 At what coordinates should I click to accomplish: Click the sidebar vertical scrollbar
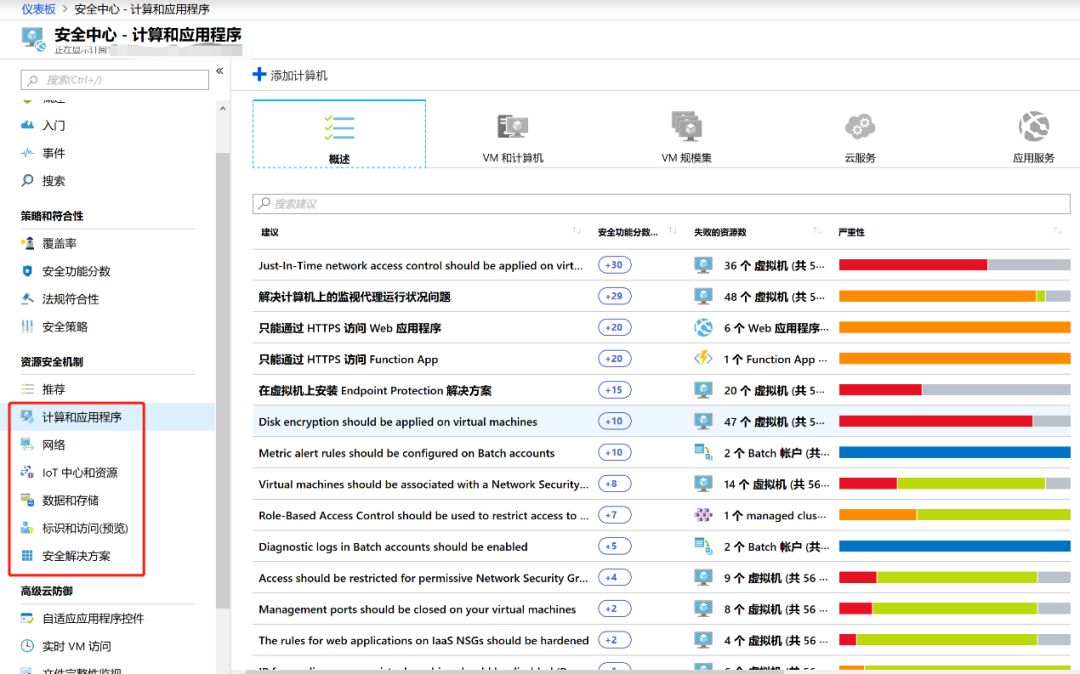222,381
